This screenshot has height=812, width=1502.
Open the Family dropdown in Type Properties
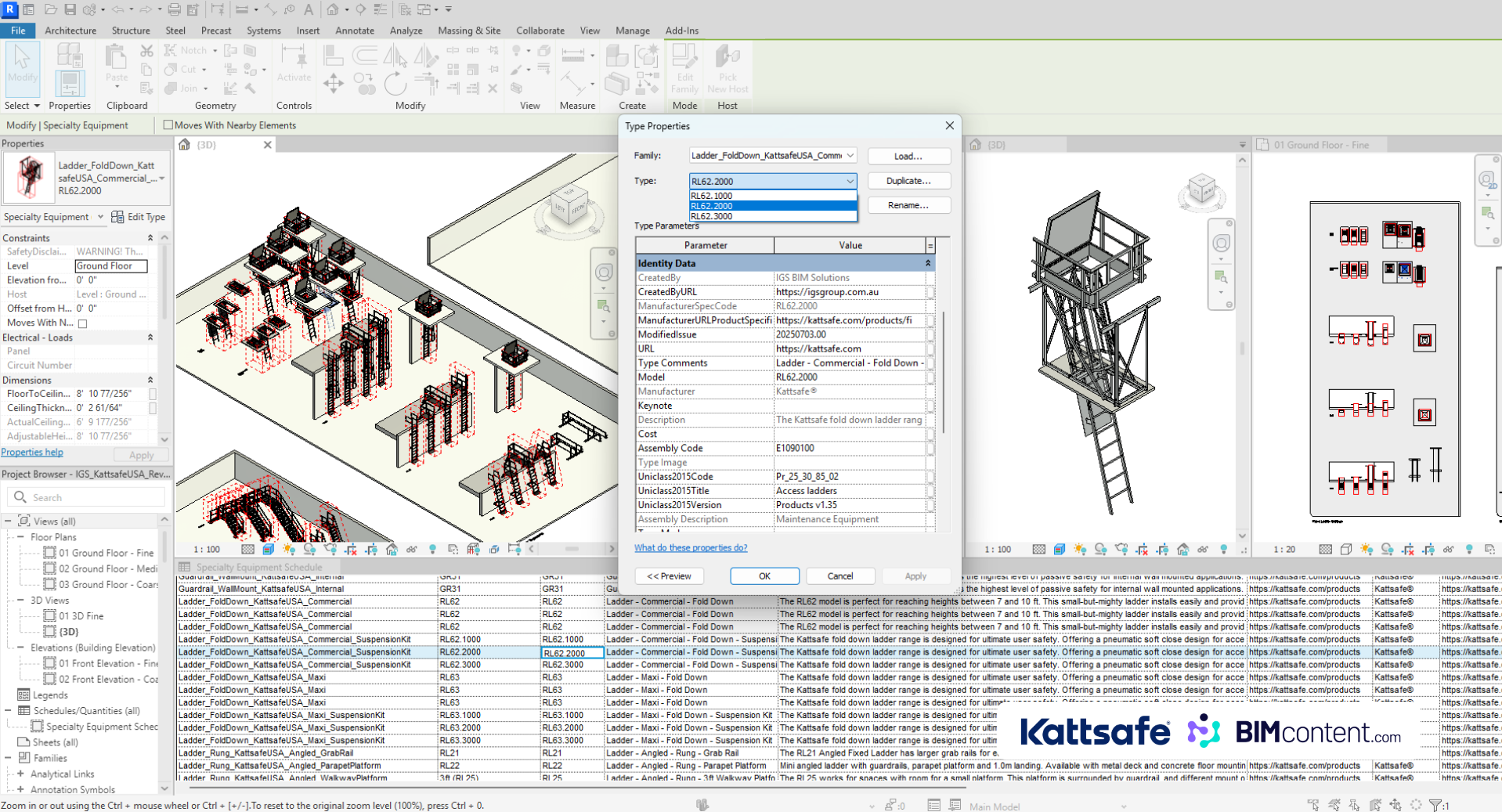(850, 156)
